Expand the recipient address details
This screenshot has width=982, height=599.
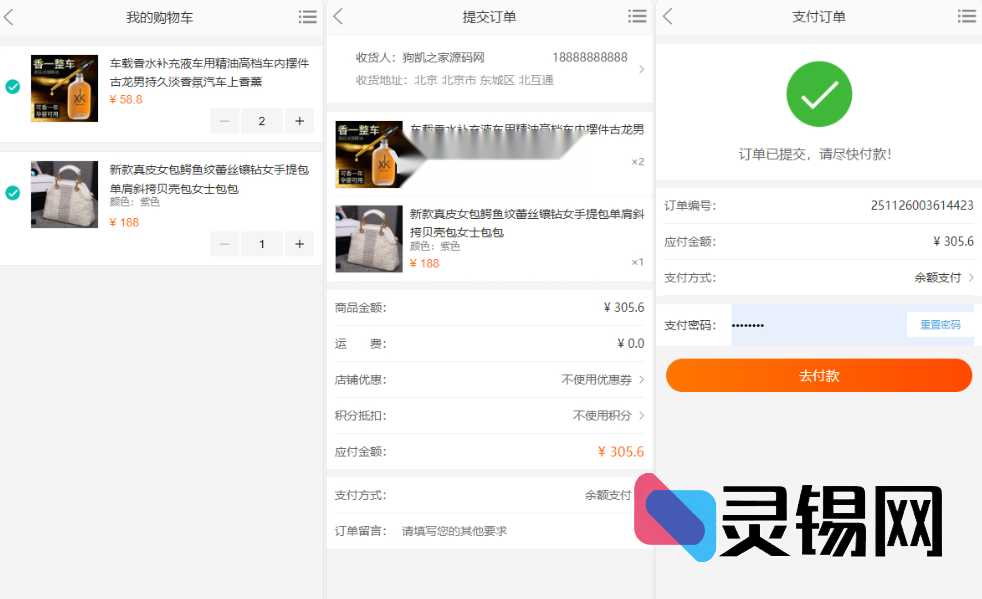pyautogui.click(x=640, y=69)
